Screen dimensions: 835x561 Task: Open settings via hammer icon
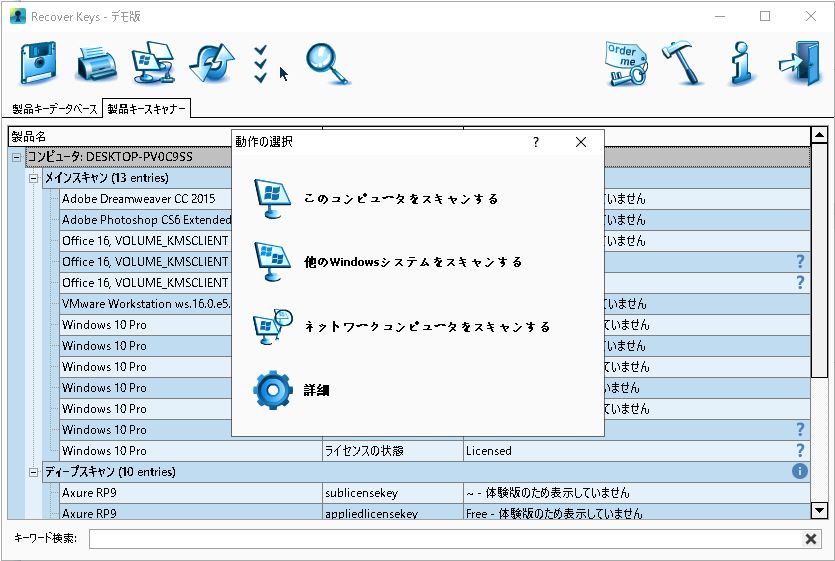pyautogui.click(x=681, y=63)
